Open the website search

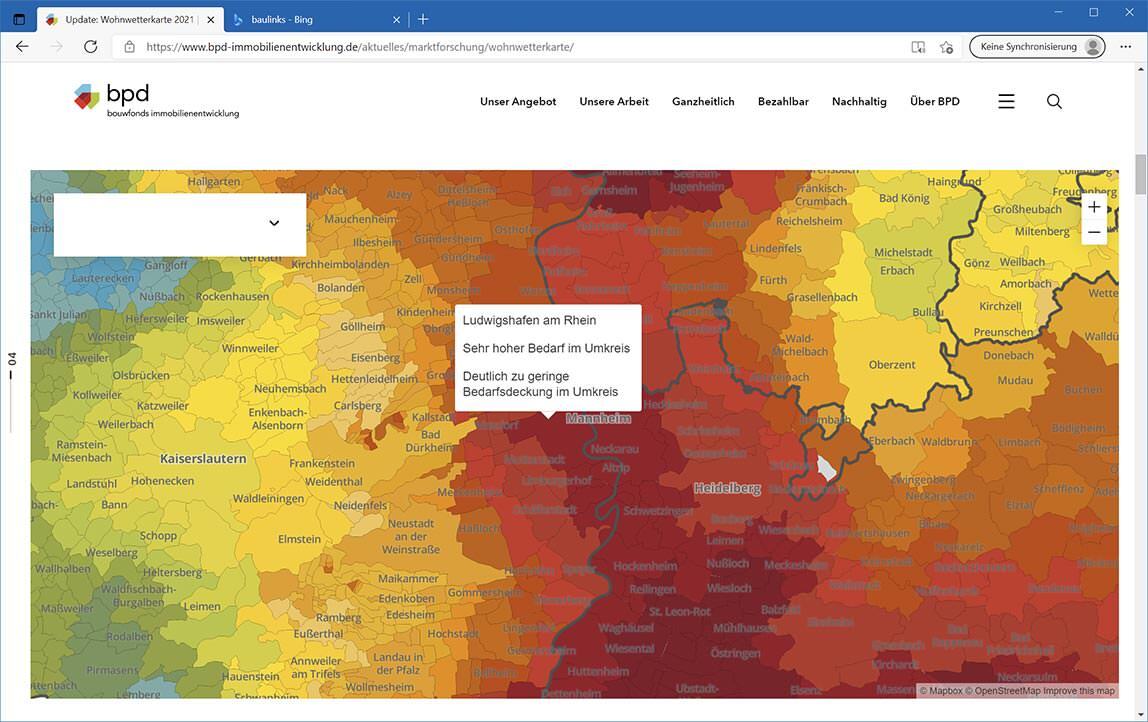coord(1054,102)
